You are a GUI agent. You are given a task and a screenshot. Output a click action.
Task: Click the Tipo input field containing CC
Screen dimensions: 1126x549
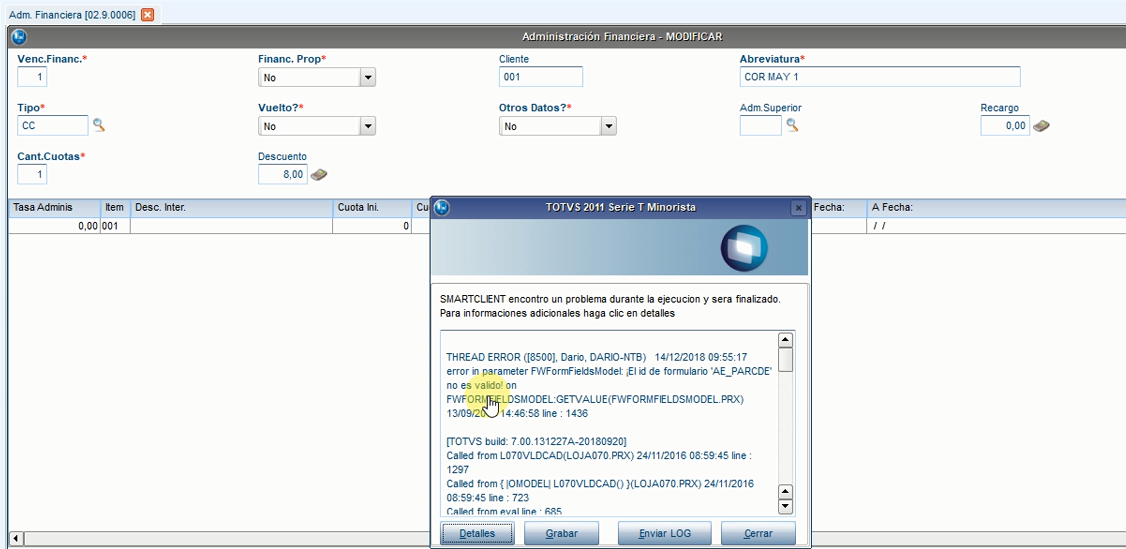tap(52, 126)
